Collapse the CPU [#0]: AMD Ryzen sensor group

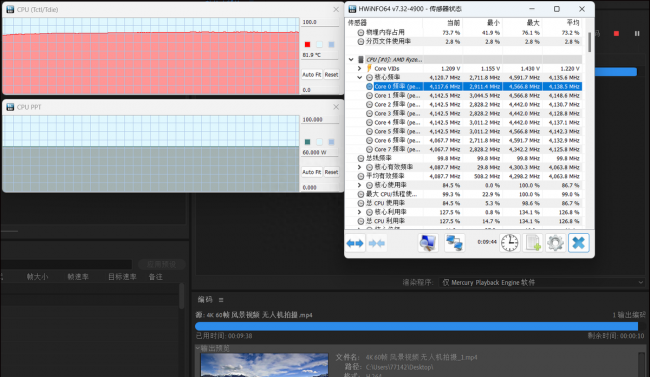(x=351, y=60)
